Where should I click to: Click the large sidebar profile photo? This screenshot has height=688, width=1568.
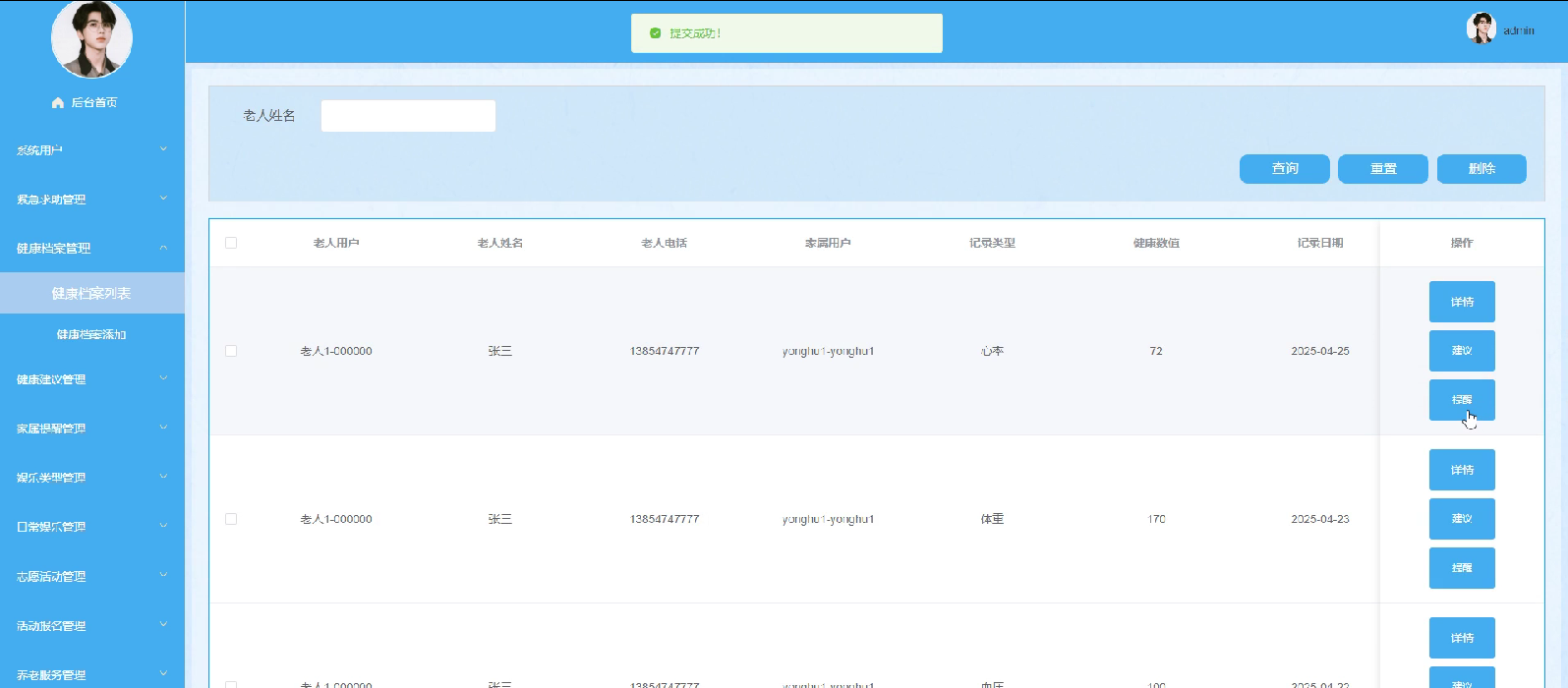click(x=91, y=37)
